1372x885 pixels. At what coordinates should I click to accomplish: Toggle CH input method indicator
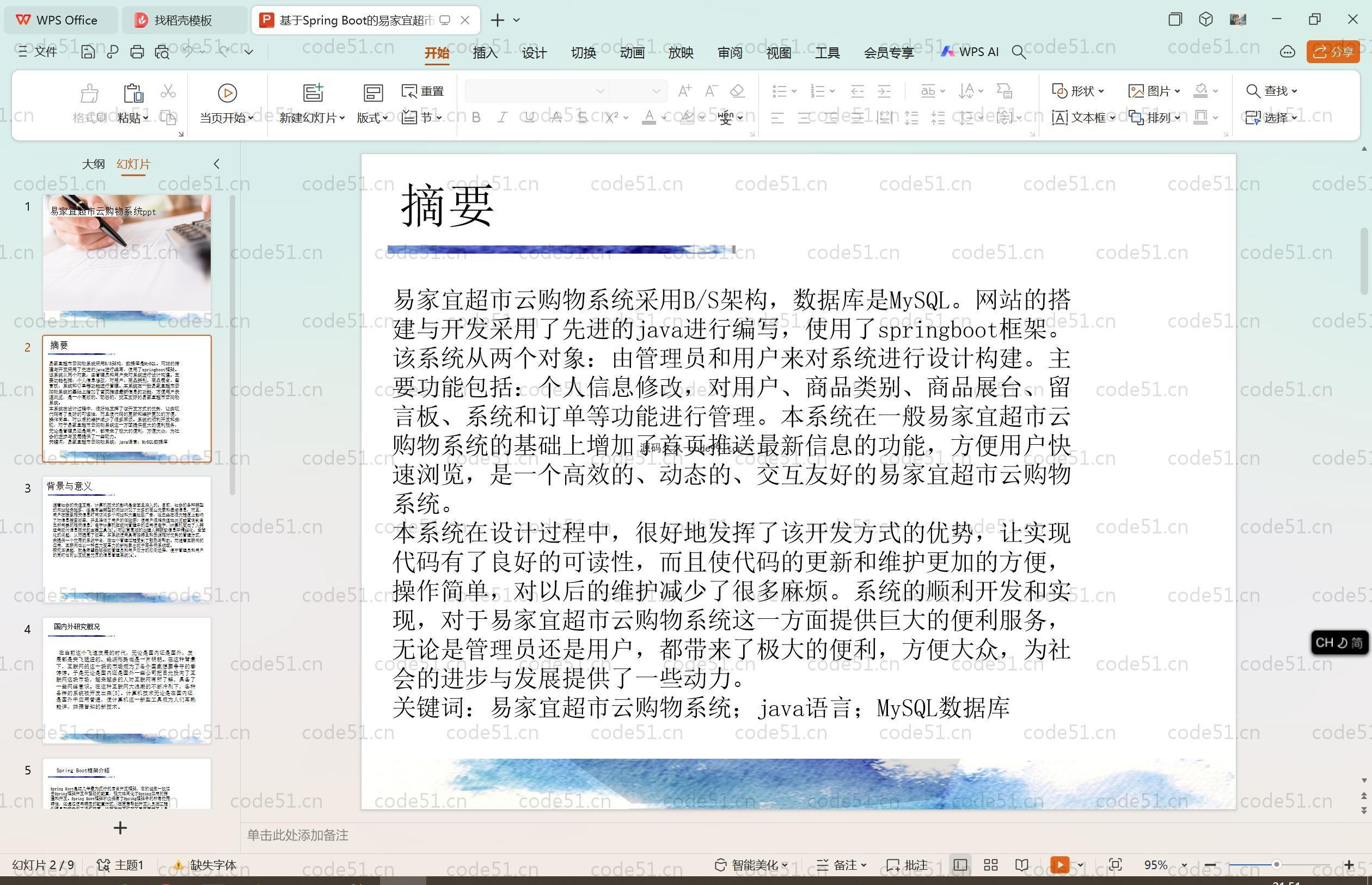point(1339,642)
